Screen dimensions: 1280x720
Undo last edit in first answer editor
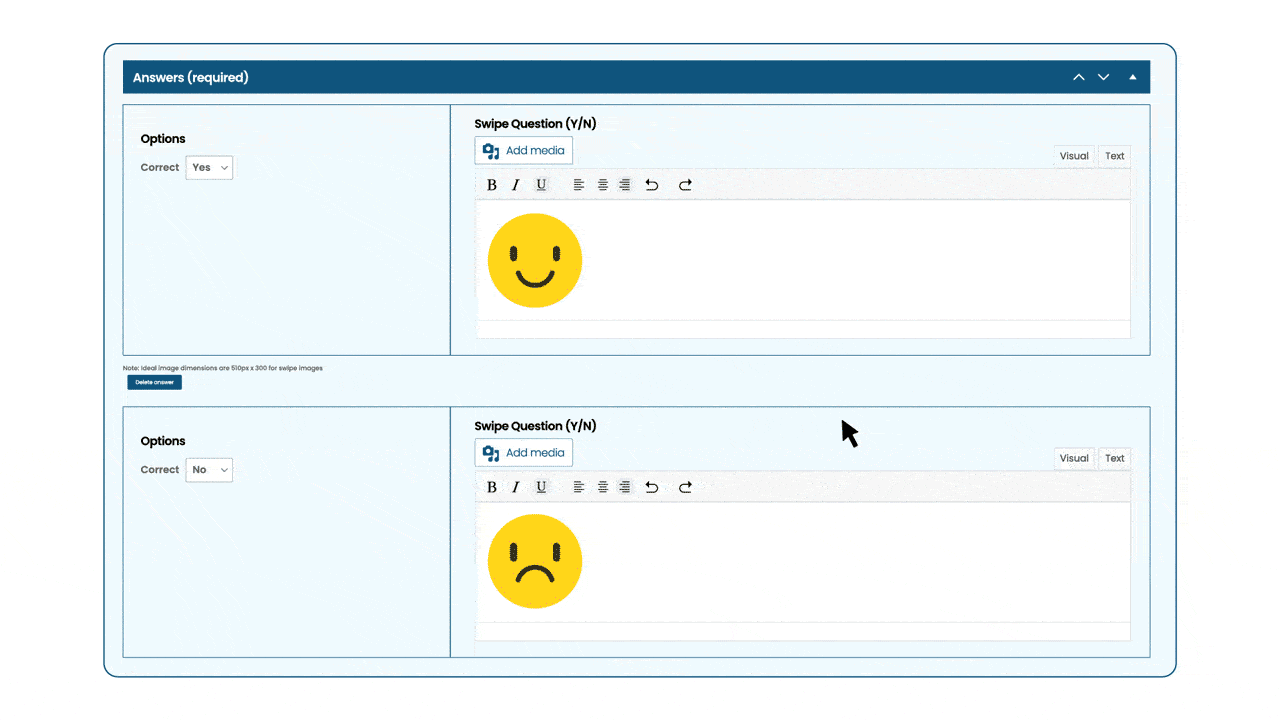[652, 185]
